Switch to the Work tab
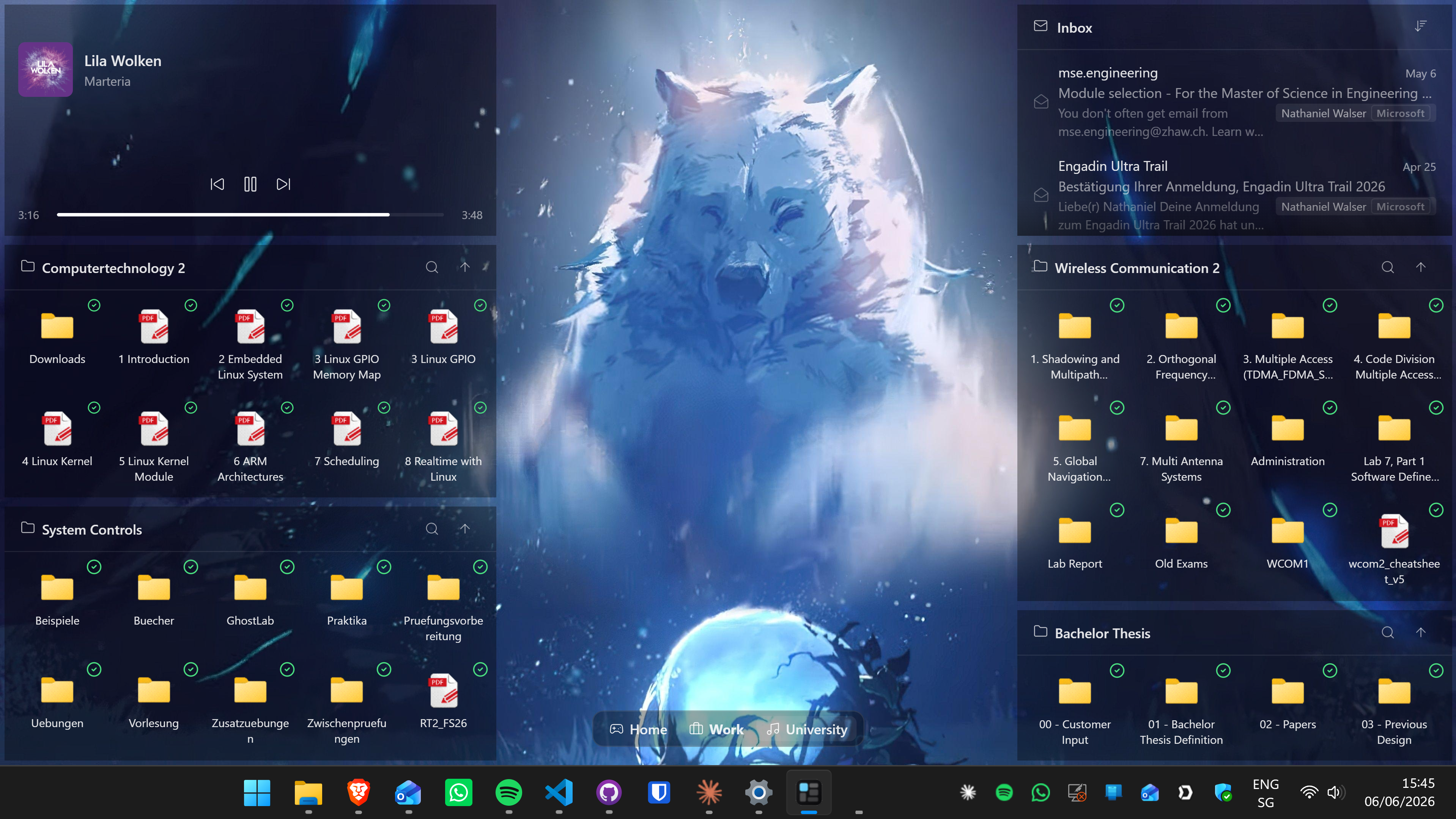The image size is (1456, 819). click(x=716, y=730)
